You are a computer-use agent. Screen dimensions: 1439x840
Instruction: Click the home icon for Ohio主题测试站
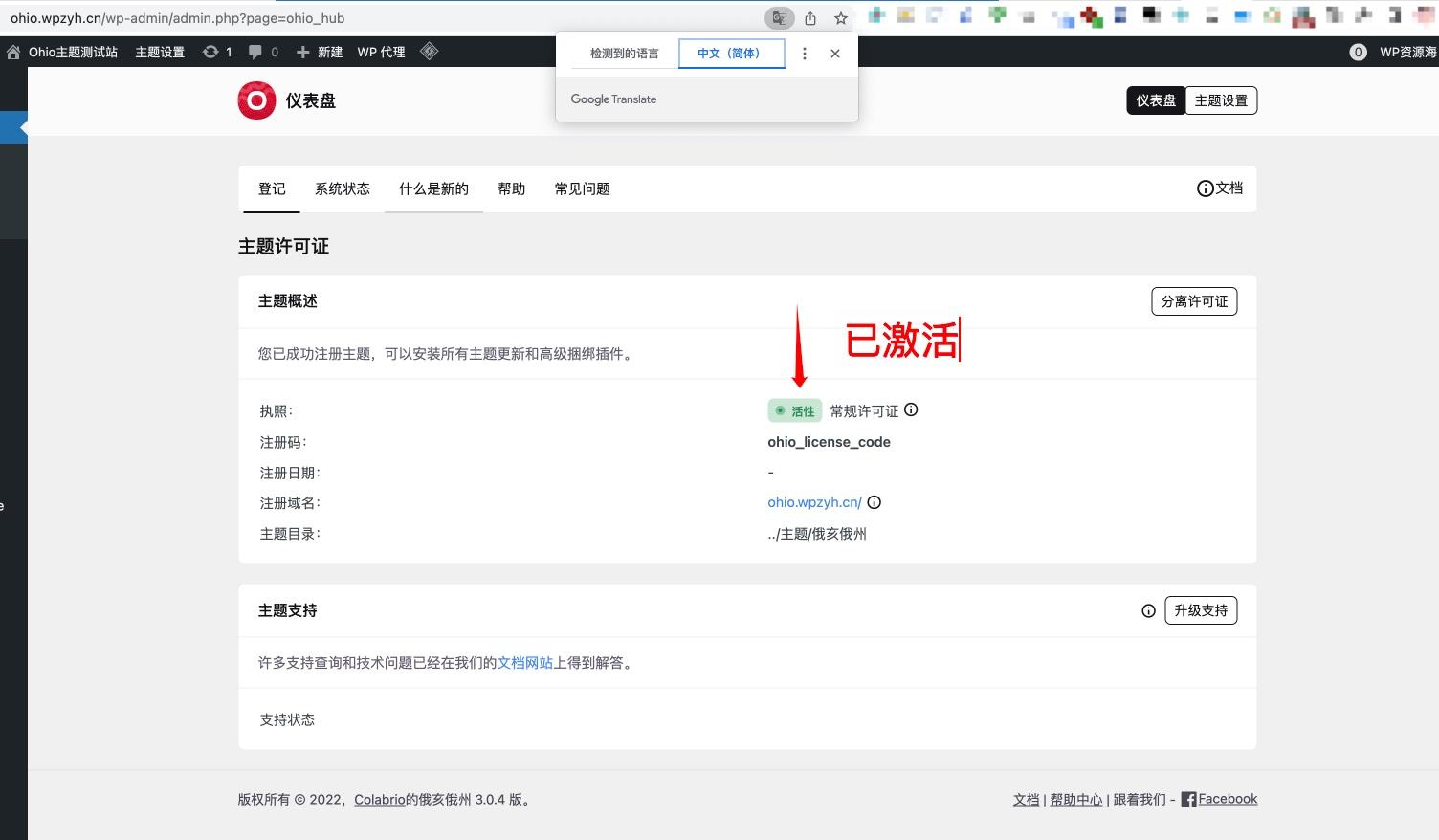13,53
